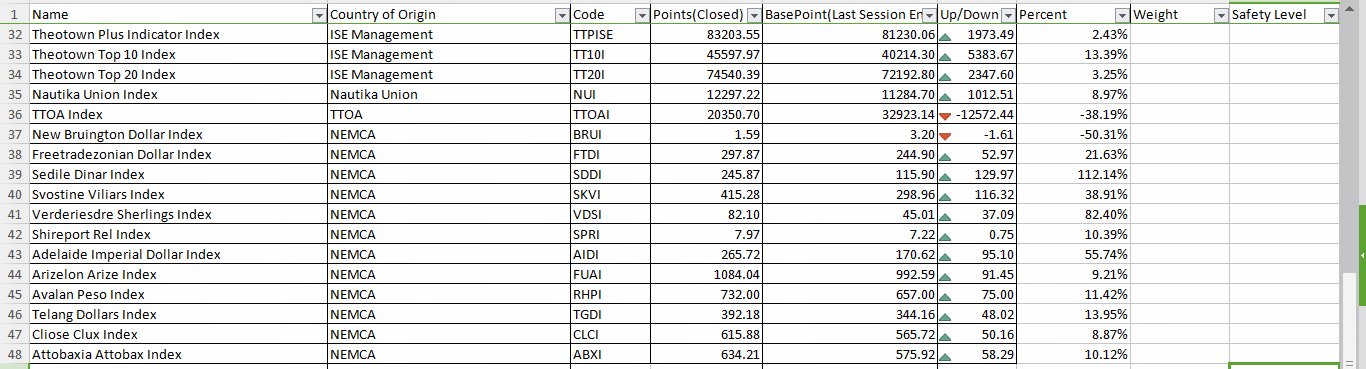Screen dimensions: 1366x369
Task: Open the Points(Closed) filter dropdown
Action: pos(753,15)
